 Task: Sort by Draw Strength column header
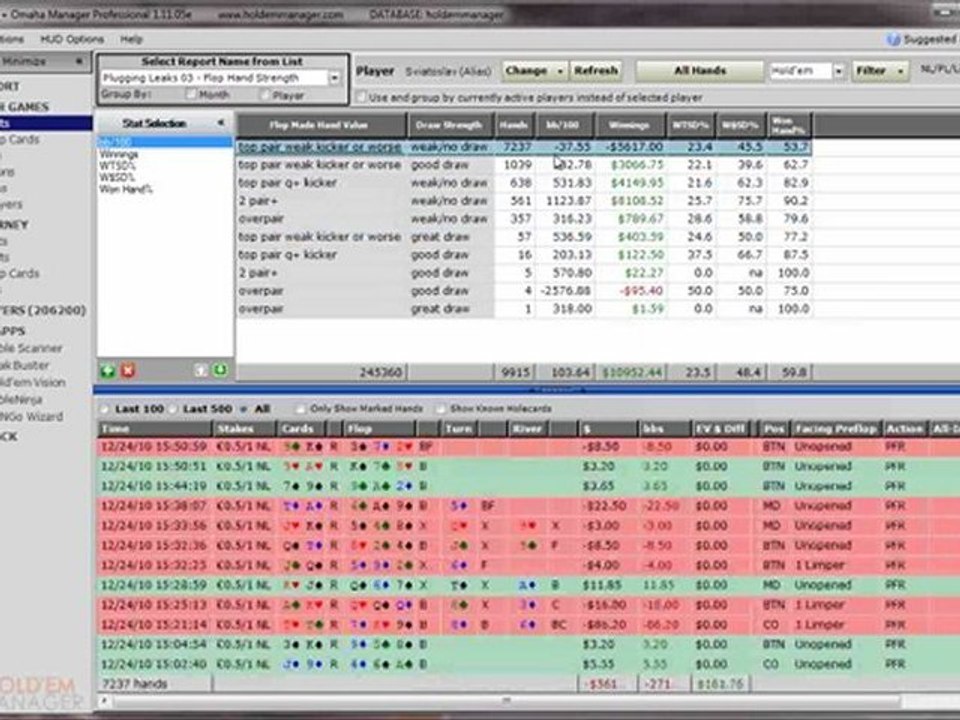[x=449, y=126]
